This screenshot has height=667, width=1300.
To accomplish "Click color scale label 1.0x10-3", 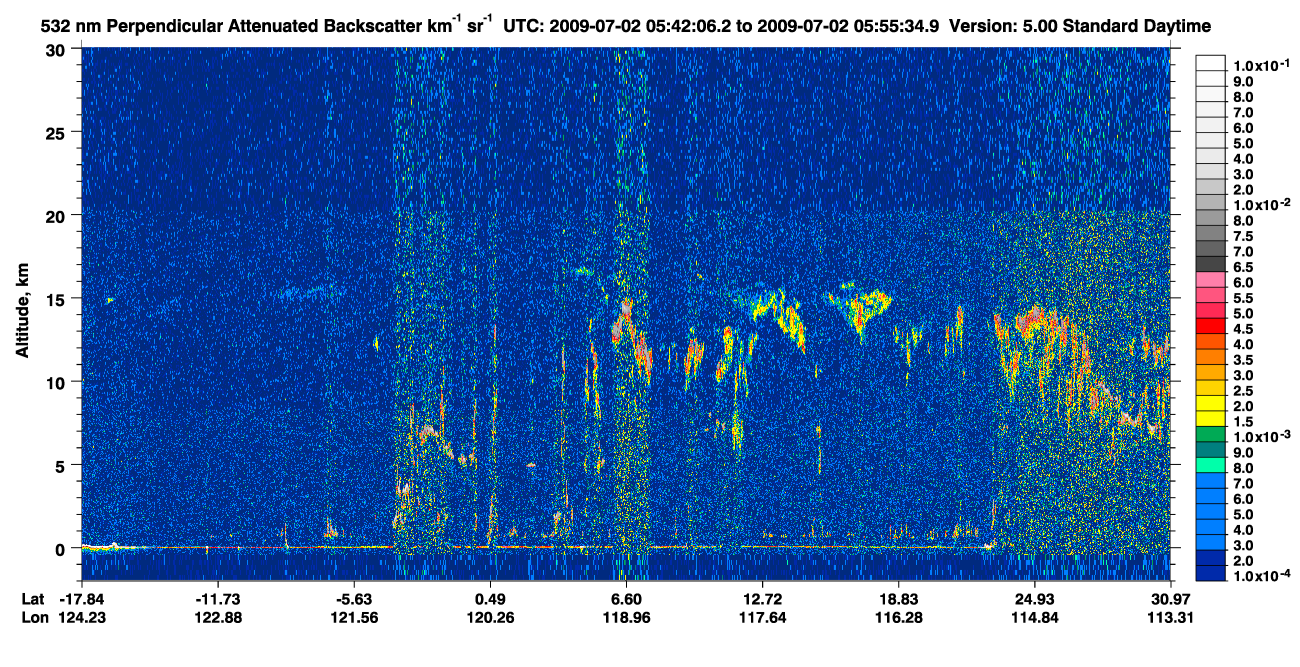I will (1262, 436).
